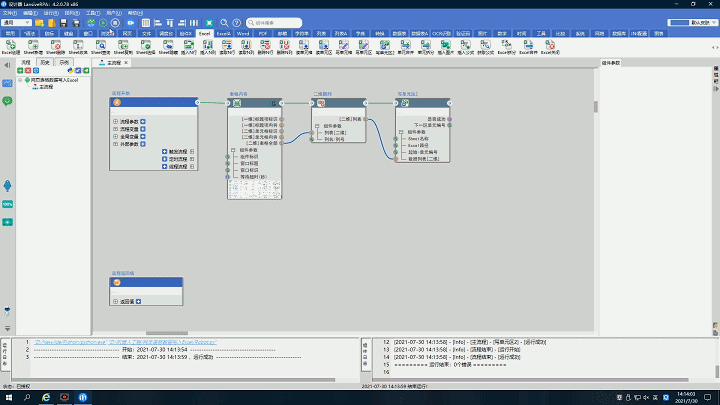720x405 pixels.
Task: Collapse the left panel with the arrow icon
Action: pos(7,65)
